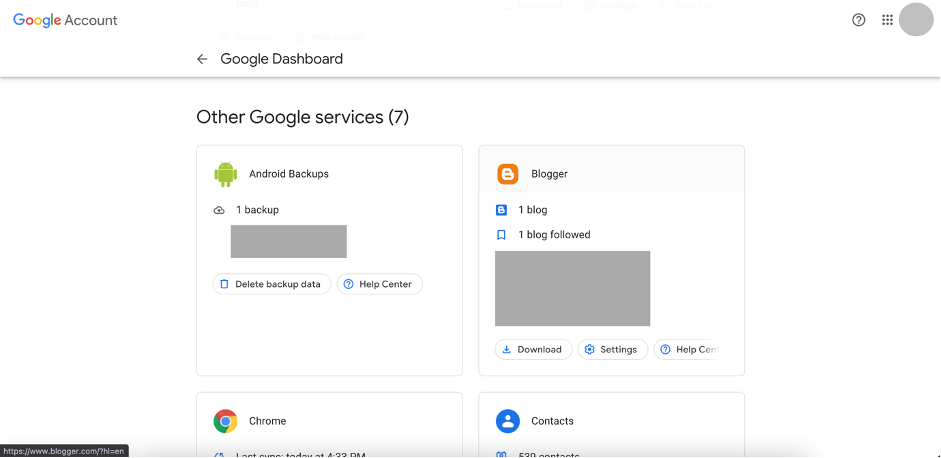The height and width of the screenshot is (458, 941).
Task: Click the bookmark icon beside 1 blog followed
Action: coord(501,235)
